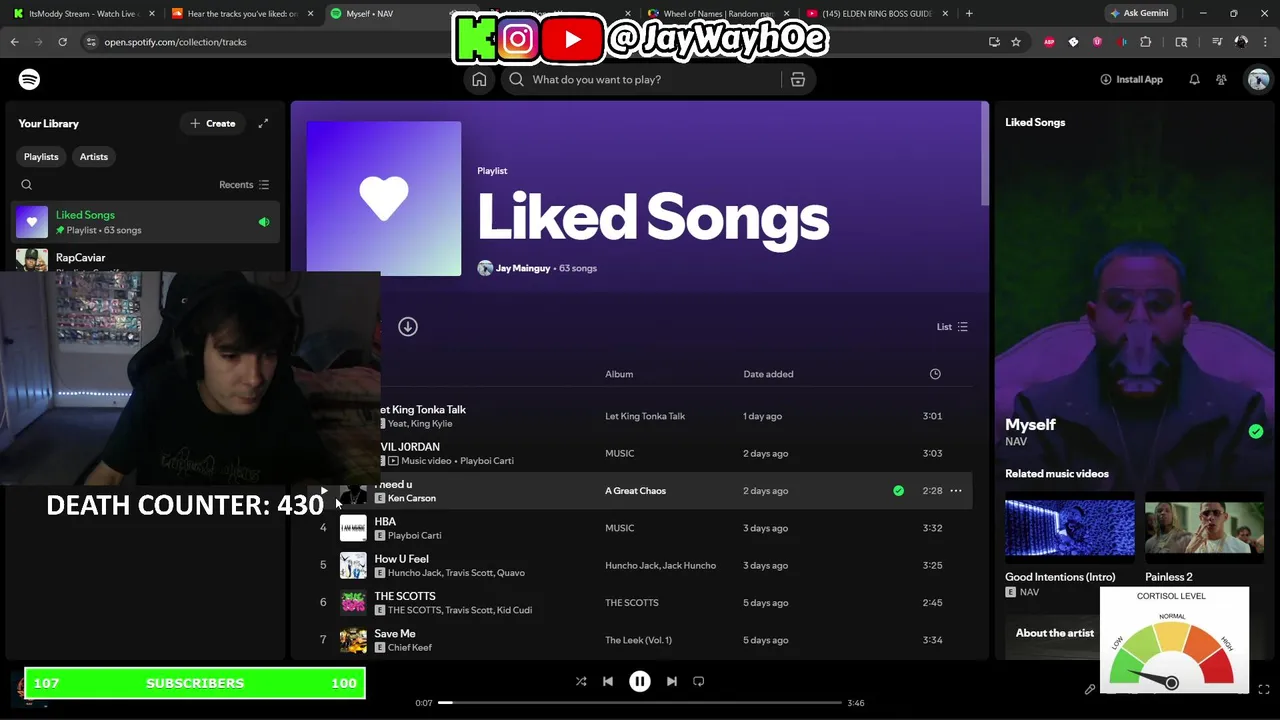
Task: Open the Spotify user profile avatar
Action: point(1258,79)
